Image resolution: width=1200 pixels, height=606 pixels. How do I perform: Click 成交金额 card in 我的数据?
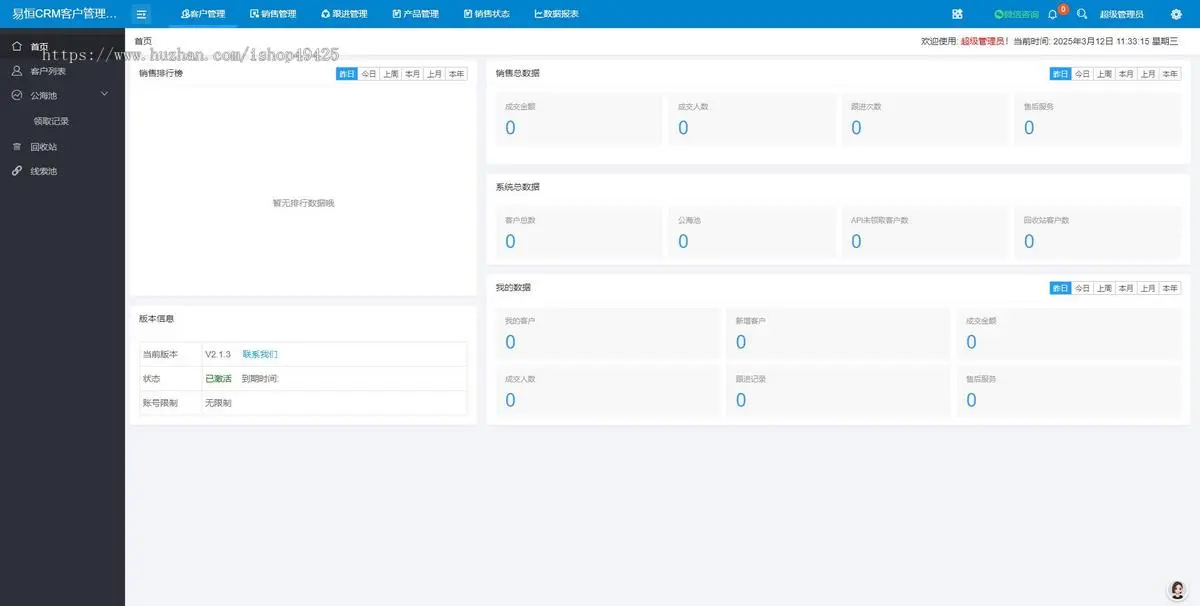tap(1069, 333)
